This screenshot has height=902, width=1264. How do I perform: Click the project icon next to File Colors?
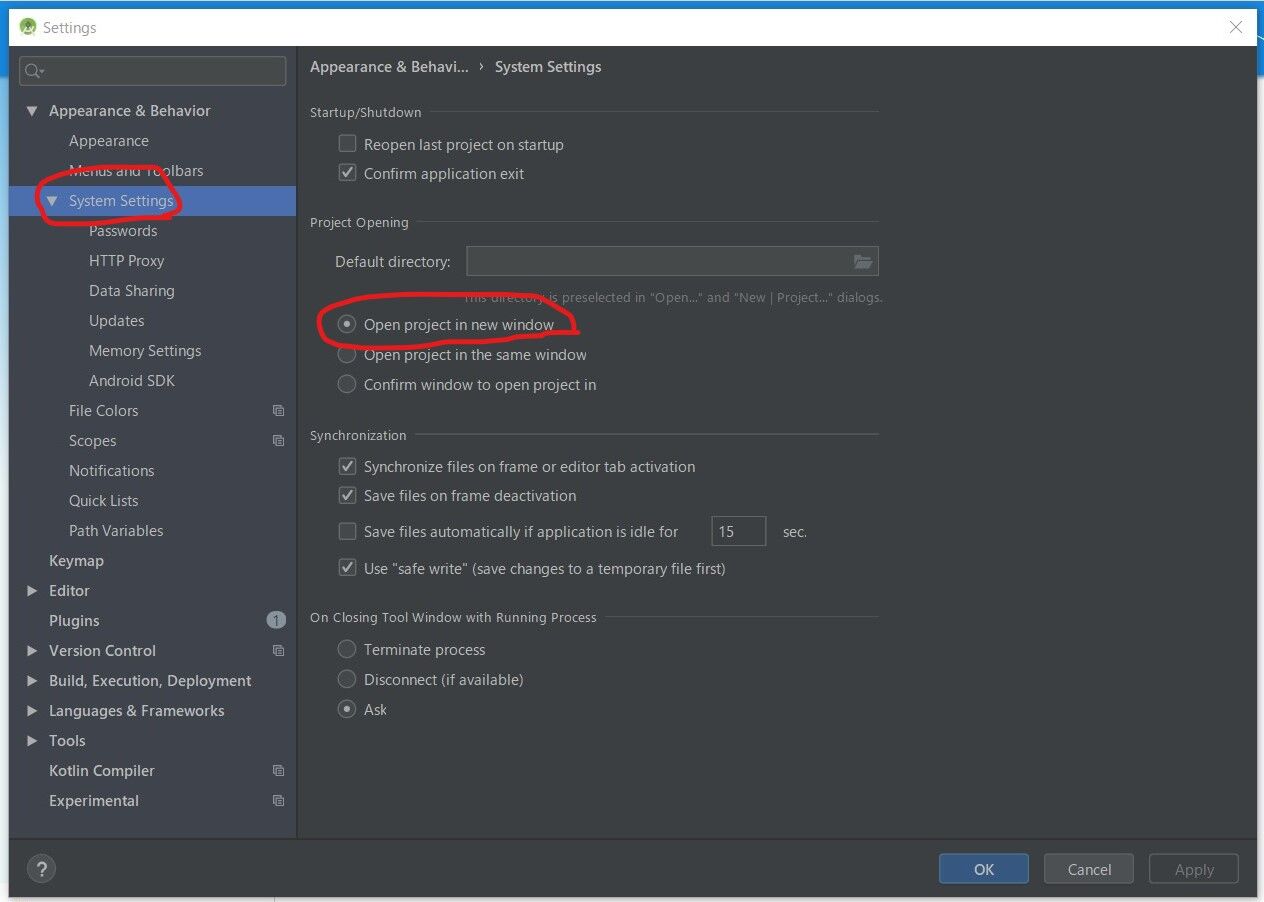pos(277,410)
